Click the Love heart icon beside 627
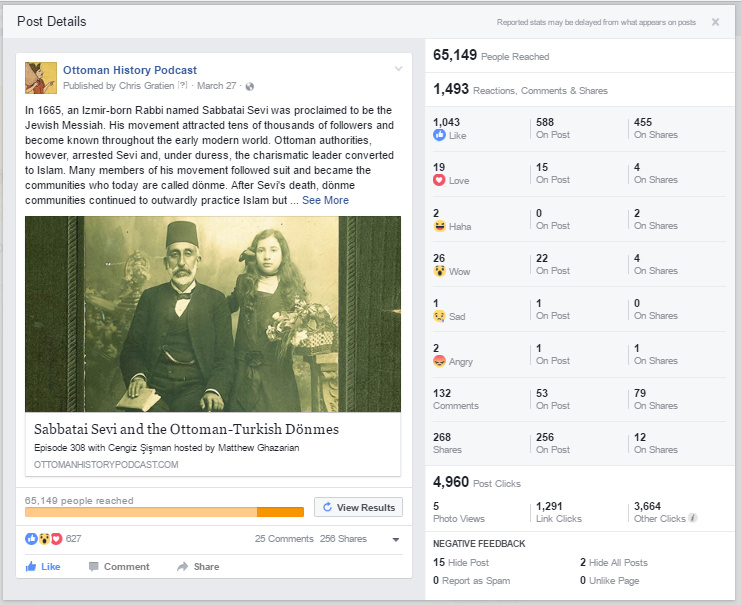This screenshot has width=741, height=605. coord(56,538)
